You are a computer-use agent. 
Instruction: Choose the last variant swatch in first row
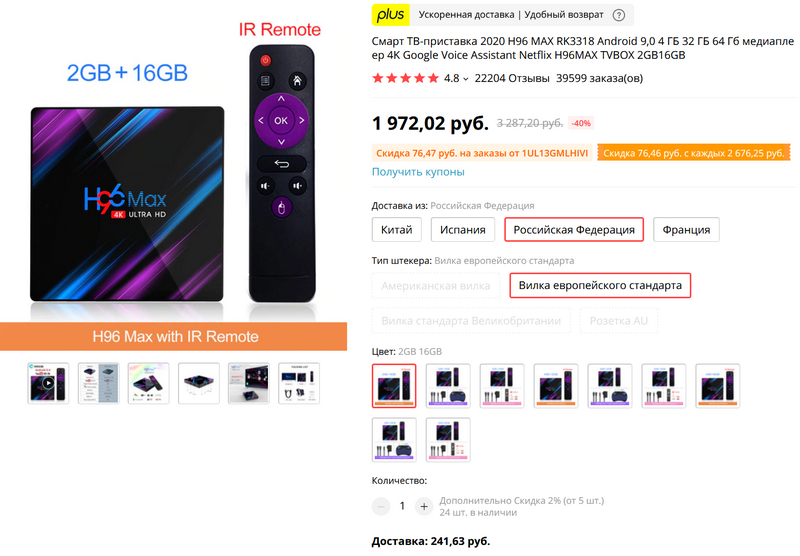(x=717, y=386)
